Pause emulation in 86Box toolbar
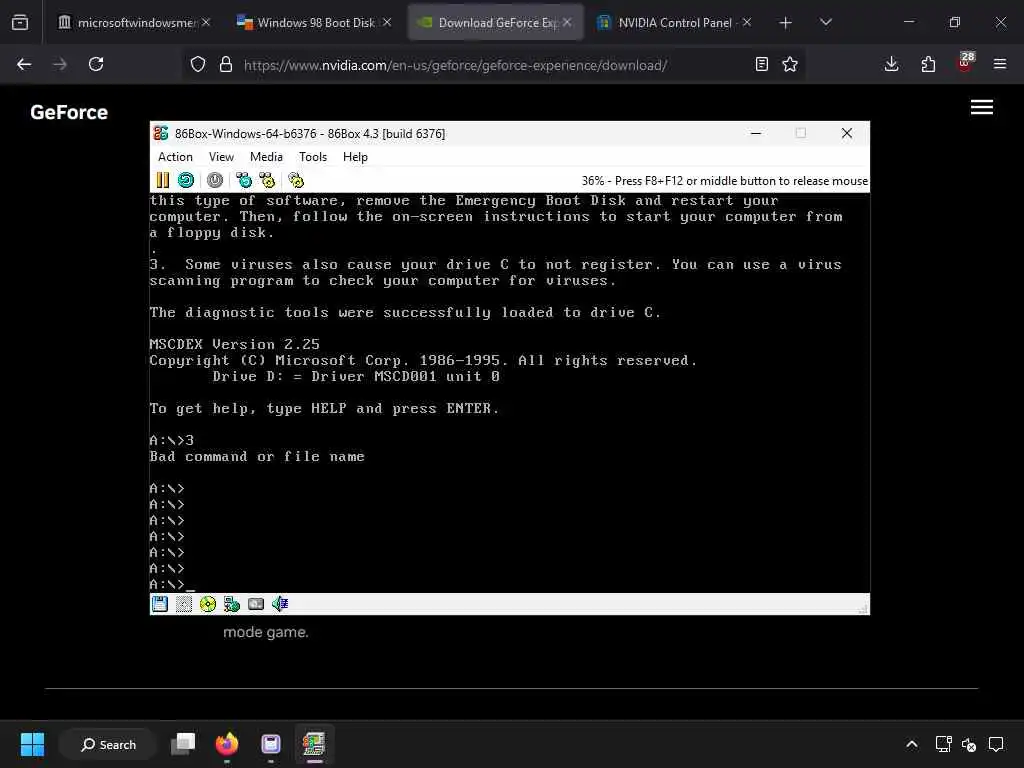The image size is (1024, 768). pyautogui.click(x=163, y=180)
